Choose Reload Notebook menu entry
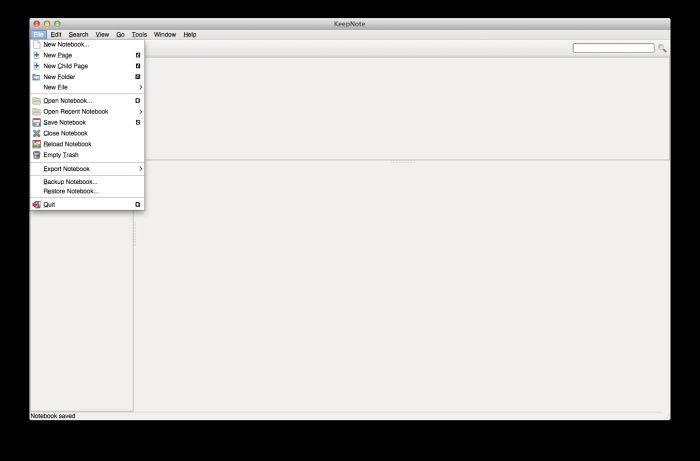 point(87,144)
